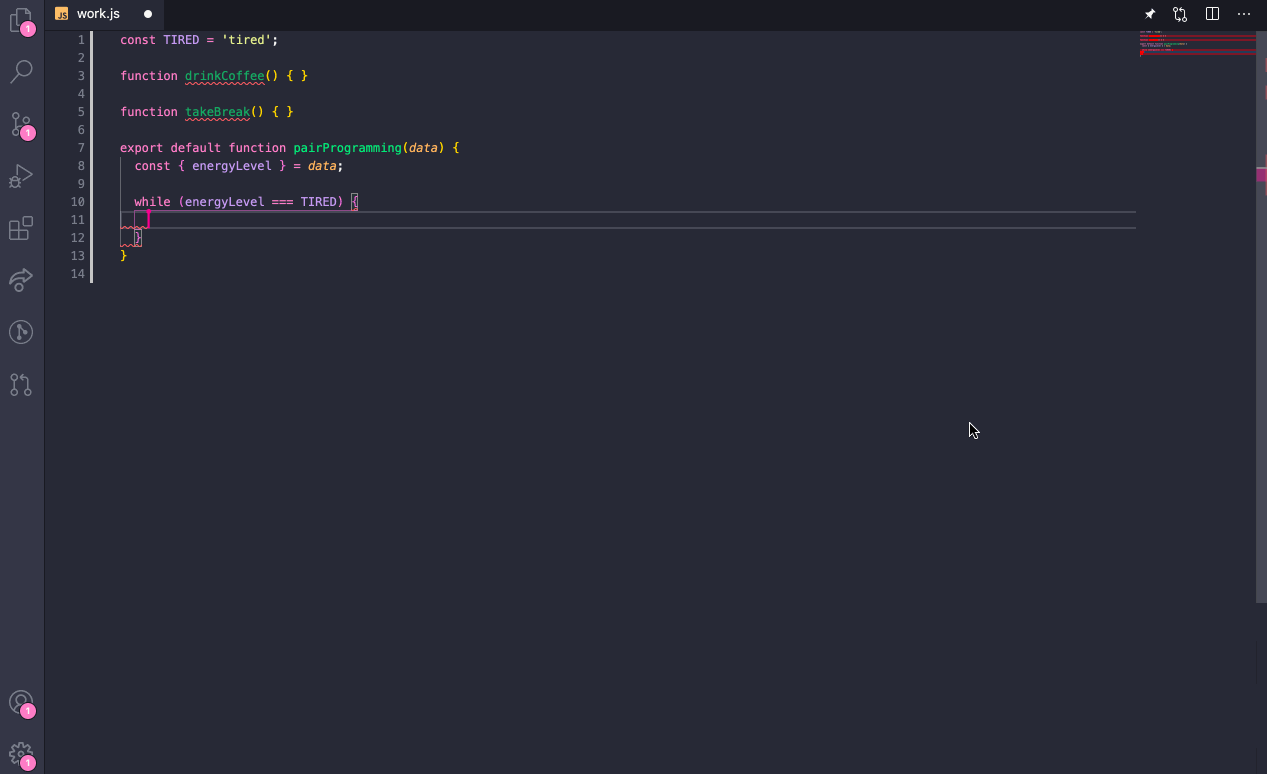The image size is (1267, 774).
Task: Click energyLevel in the destructuring on line 8
Action: pyautogui.click(x=232, y=166)
